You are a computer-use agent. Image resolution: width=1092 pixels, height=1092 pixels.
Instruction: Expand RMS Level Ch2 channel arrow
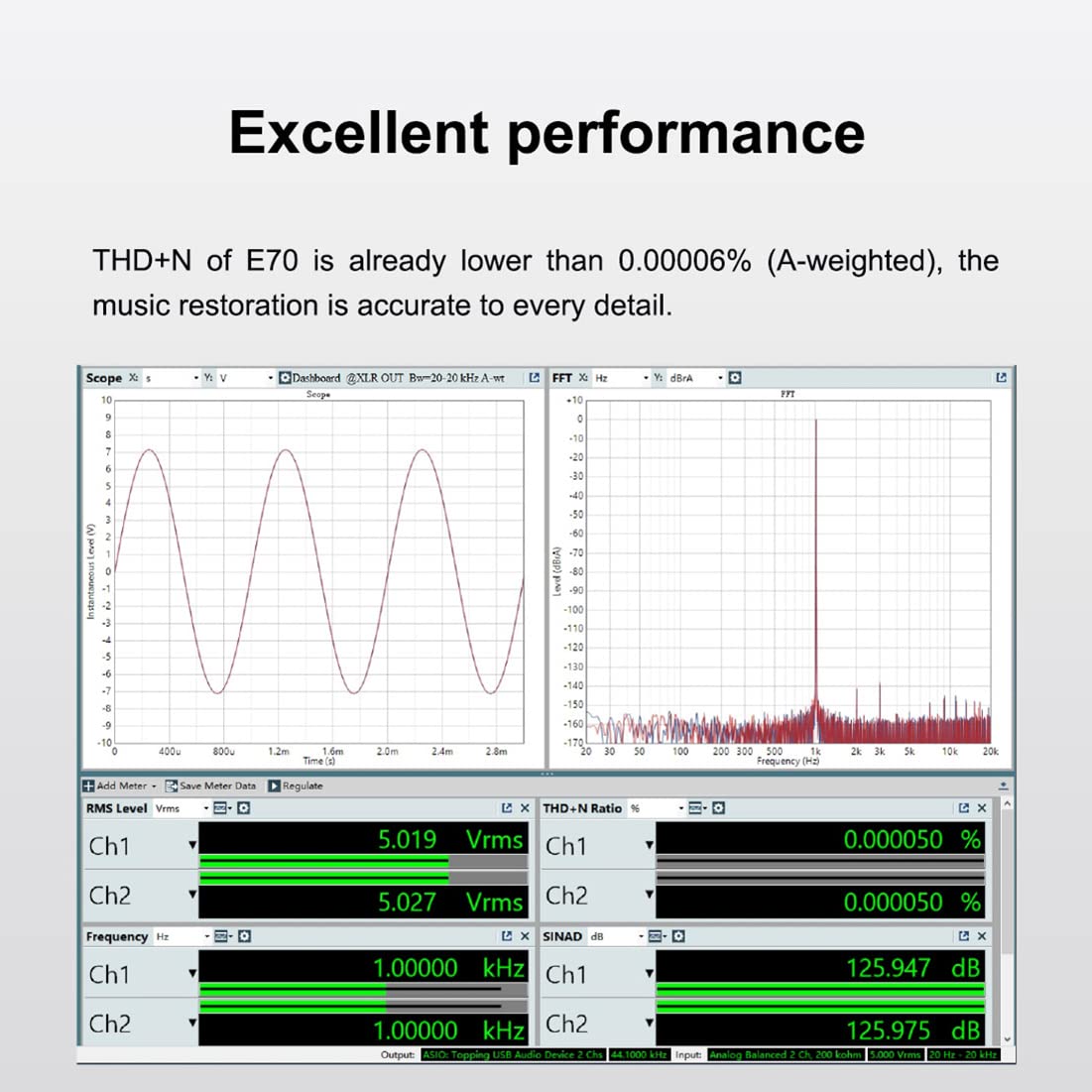pos(192,895)
